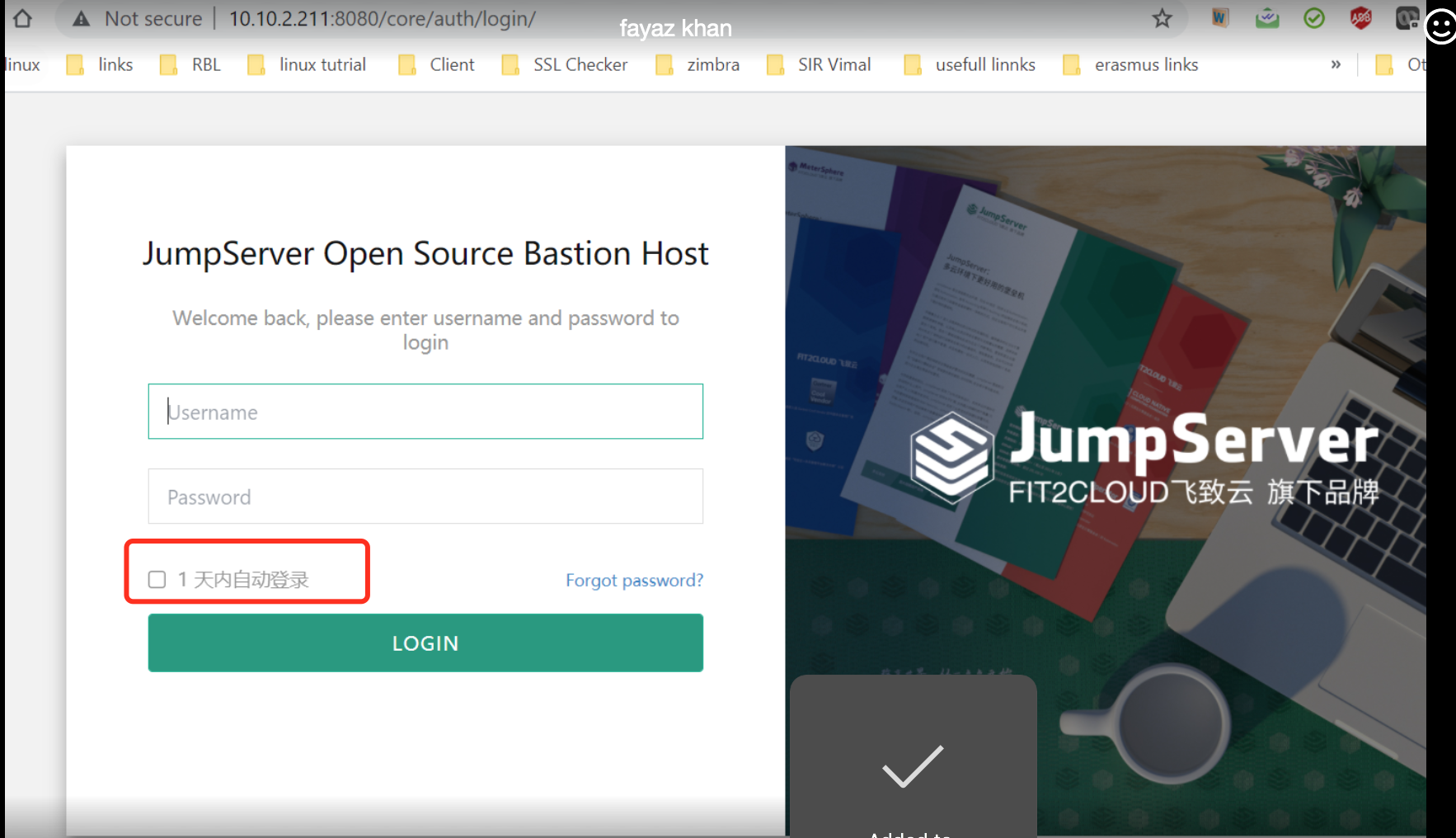Enable the 1-day auto login checkbox
The height and width of the screenshot is (838, 1456).
(157, 580)
